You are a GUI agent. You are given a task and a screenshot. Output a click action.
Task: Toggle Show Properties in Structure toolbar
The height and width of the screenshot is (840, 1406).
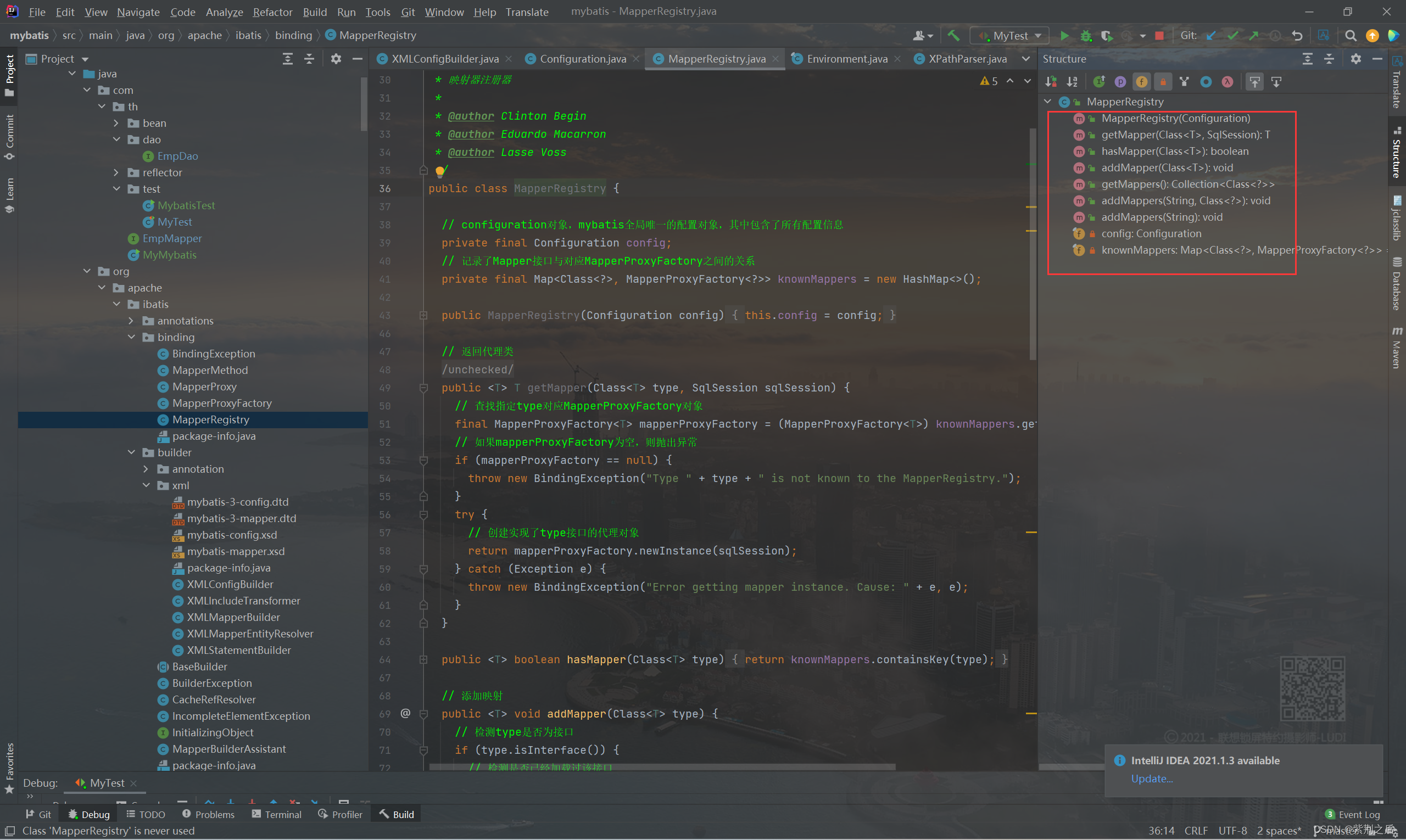coord(1120,81)
